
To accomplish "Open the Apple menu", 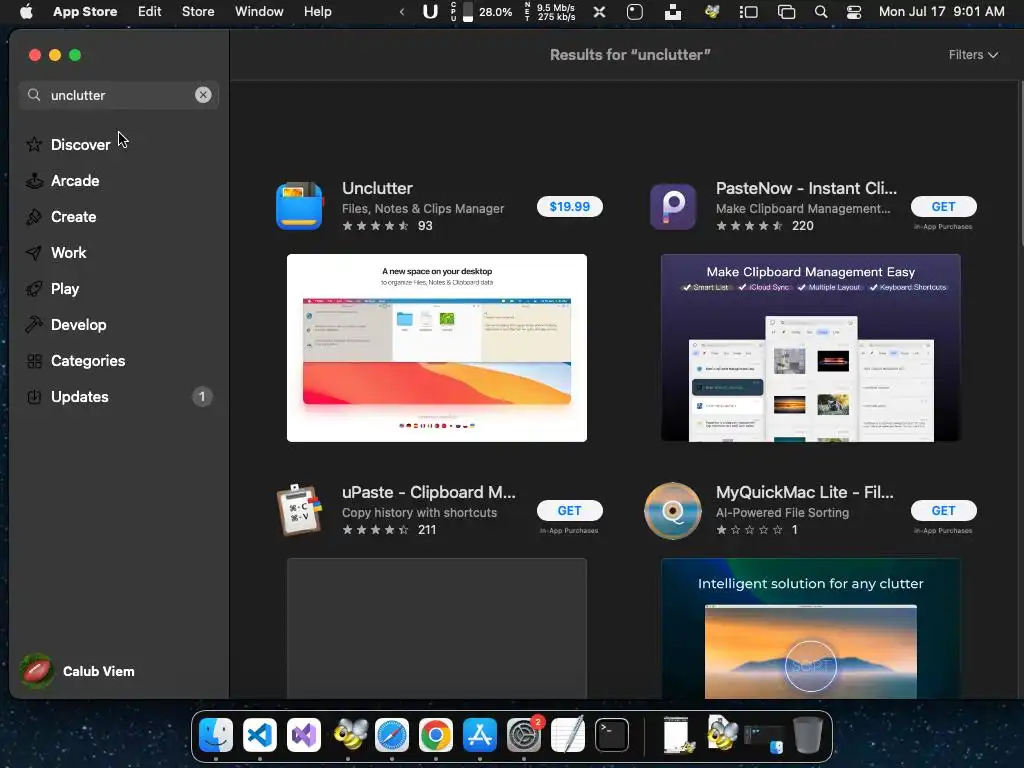I will coord(26,12).
